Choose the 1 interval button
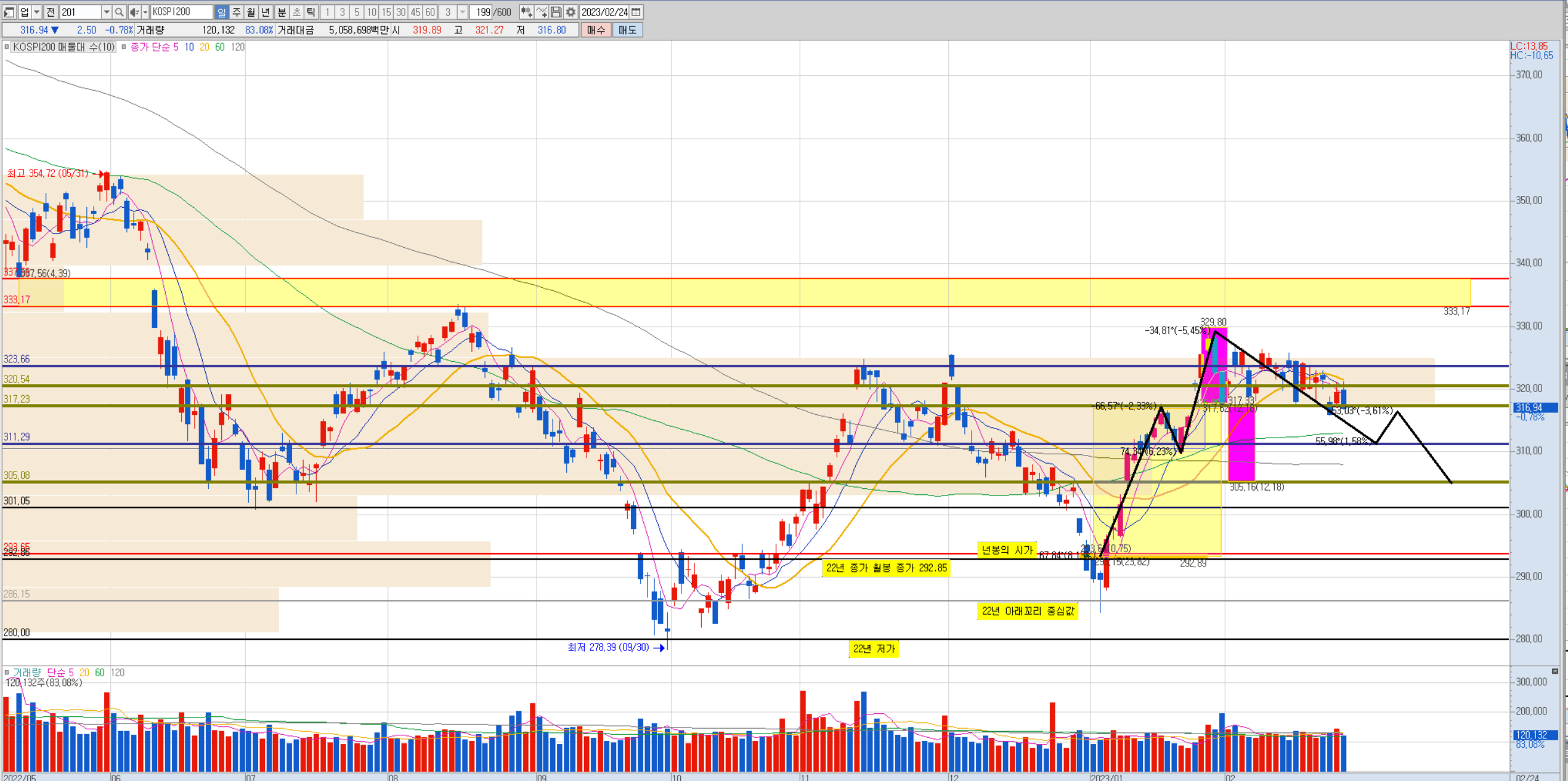The width and height of the screenshot is (1568, 781). click(328, 12)
